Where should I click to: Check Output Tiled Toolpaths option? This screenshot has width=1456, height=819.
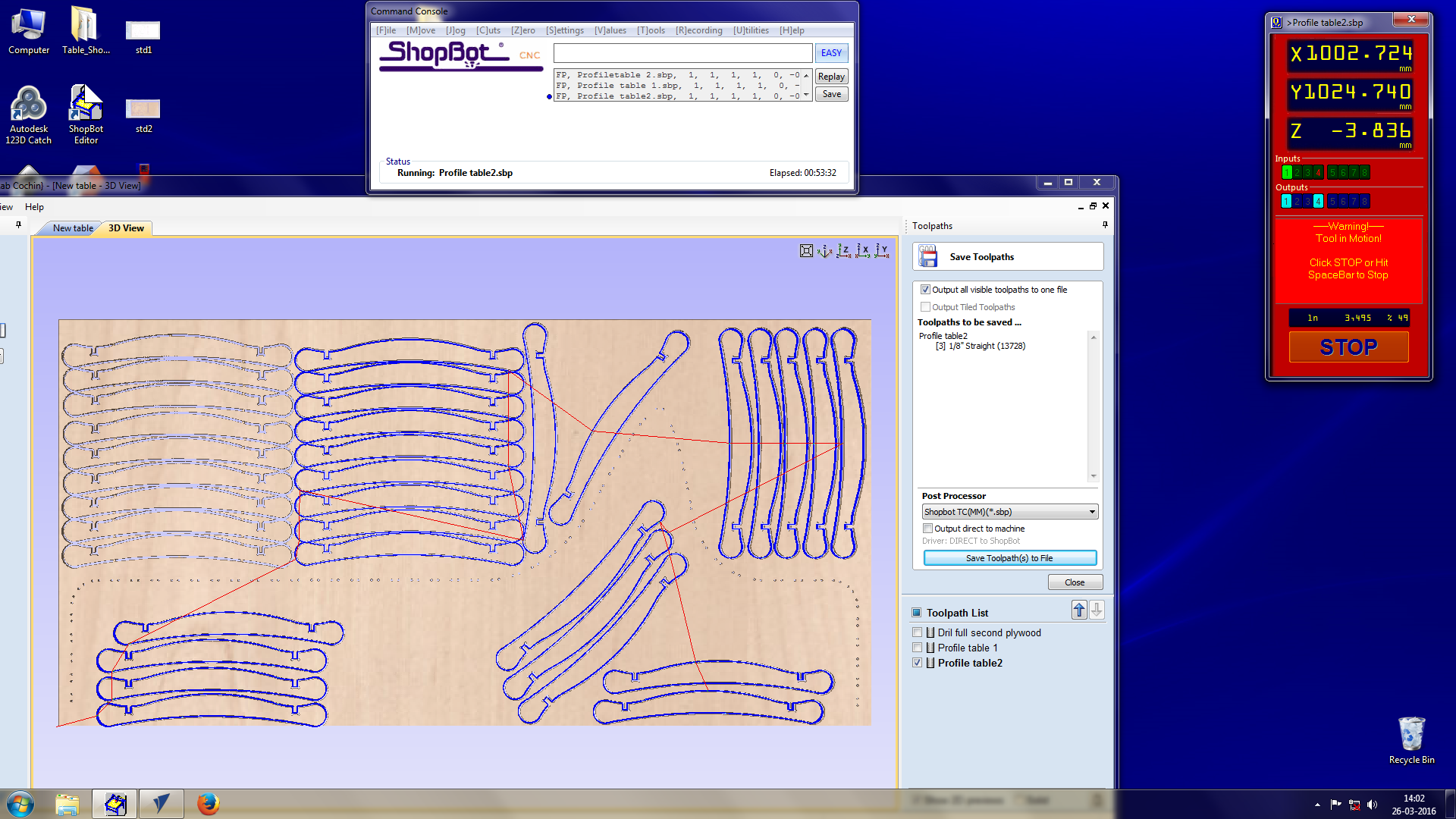coord(925,307)
